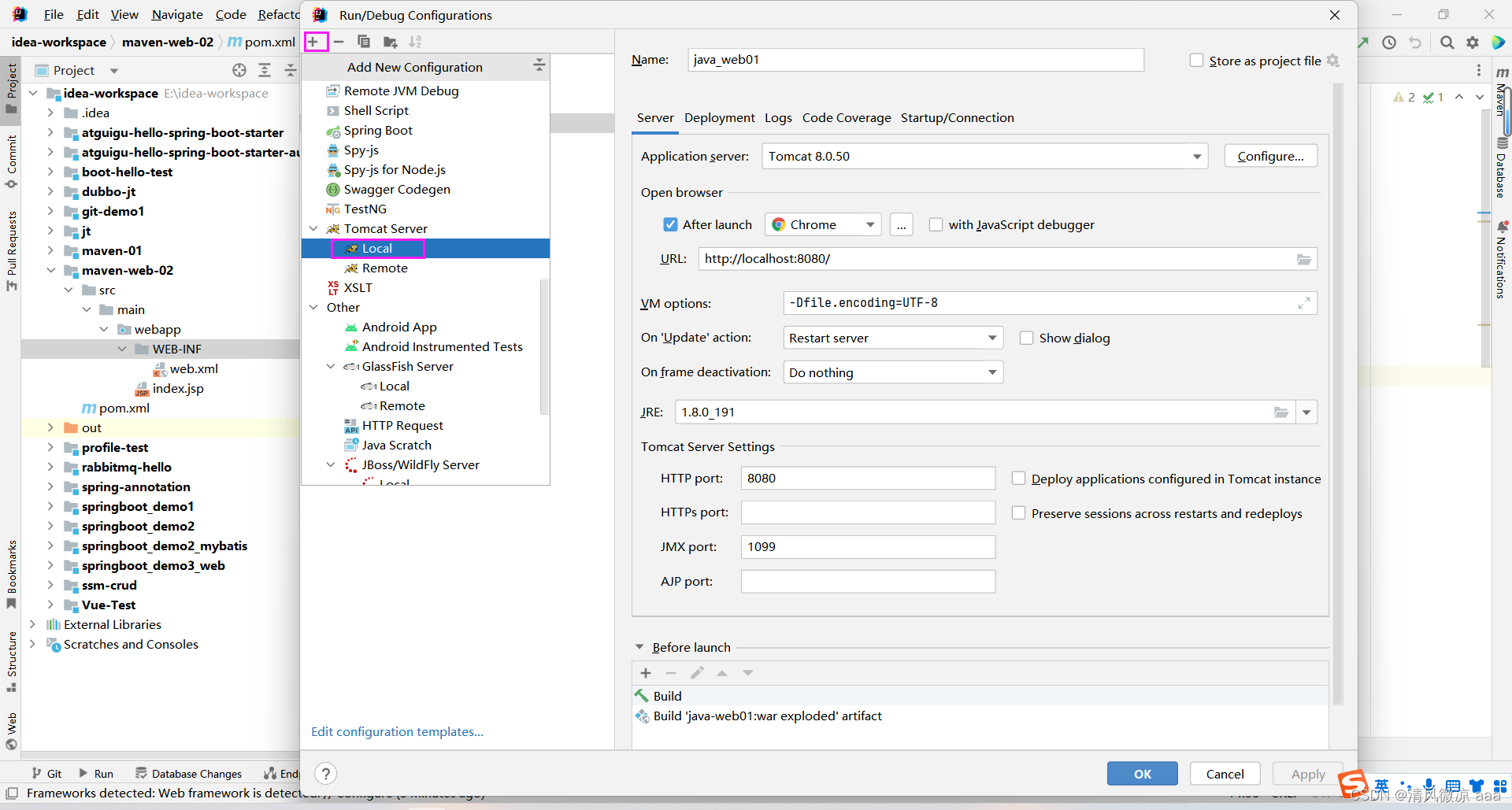The image size is (1512, 810).
Task: Open the Chrome browser dropdown
Action: [823, 224]
